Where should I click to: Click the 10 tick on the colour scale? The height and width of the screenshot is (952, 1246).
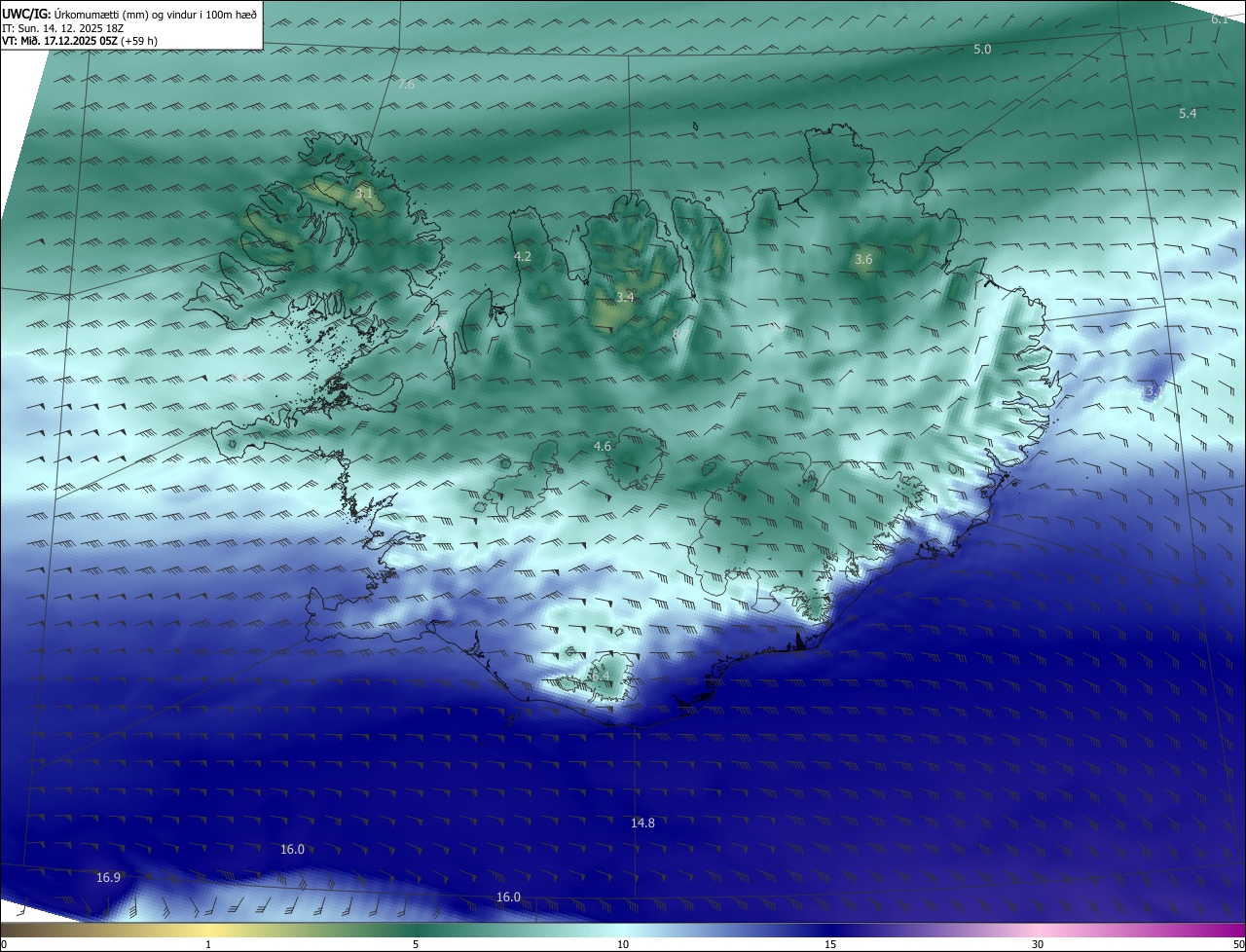point(623,945)
